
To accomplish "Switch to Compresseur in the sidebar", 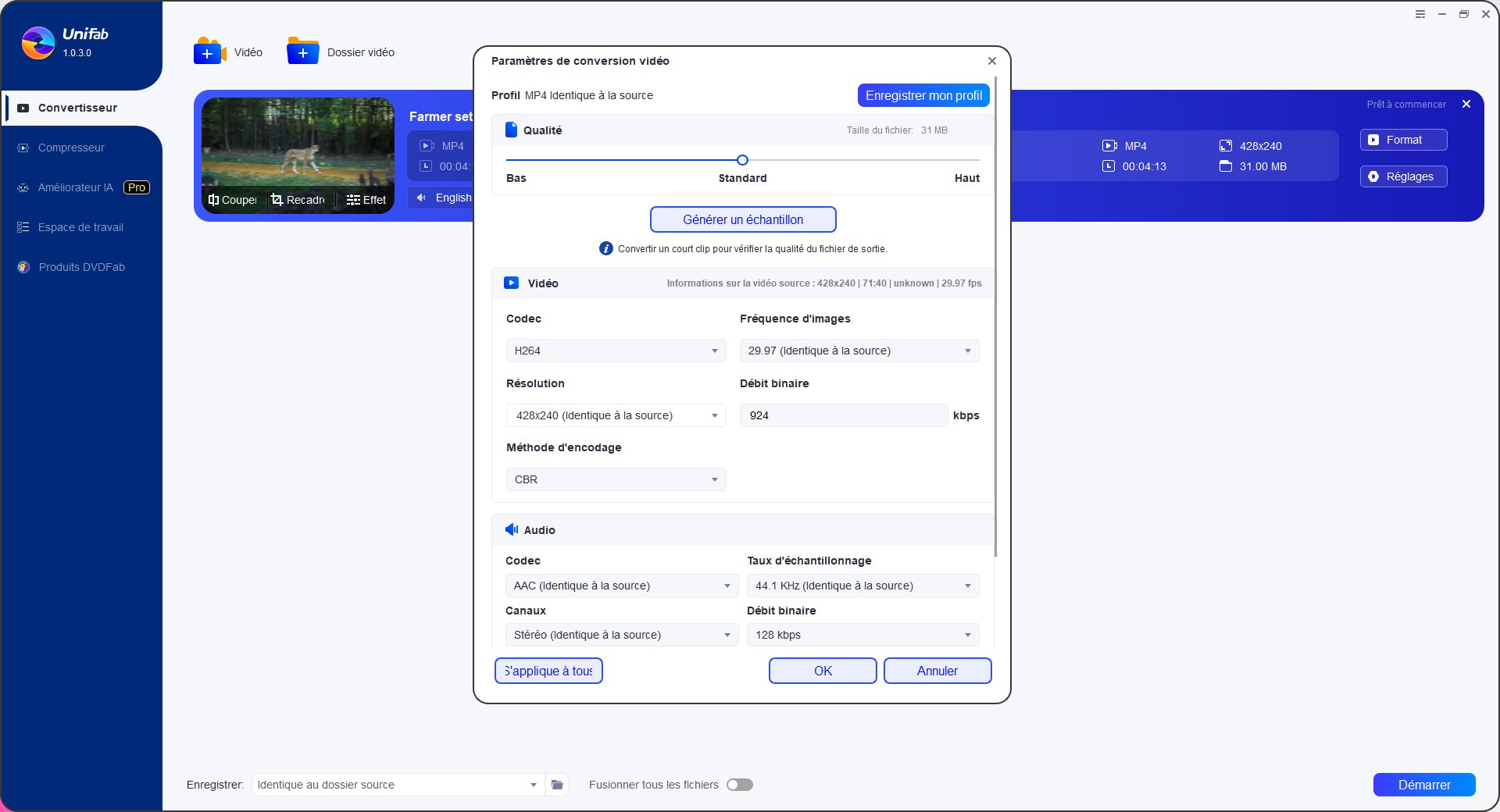I will [x=71, y=148].
